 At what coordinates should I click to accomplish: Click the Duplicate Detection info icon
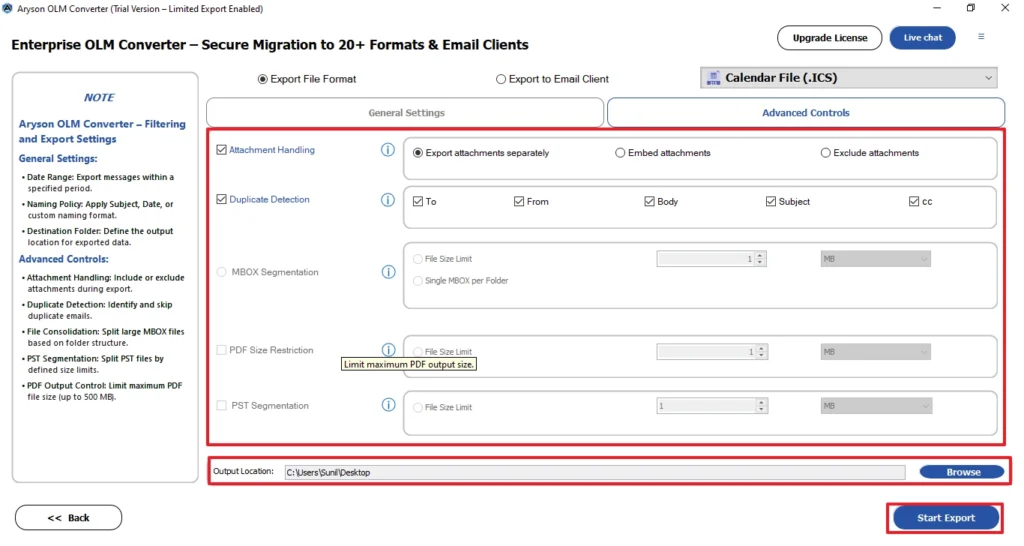(x=388, y=200)
